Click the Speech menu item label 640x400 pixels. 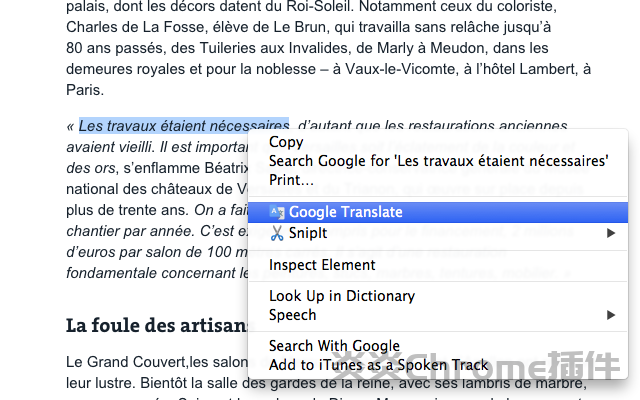pyautogui.click(x=292, y=315)
